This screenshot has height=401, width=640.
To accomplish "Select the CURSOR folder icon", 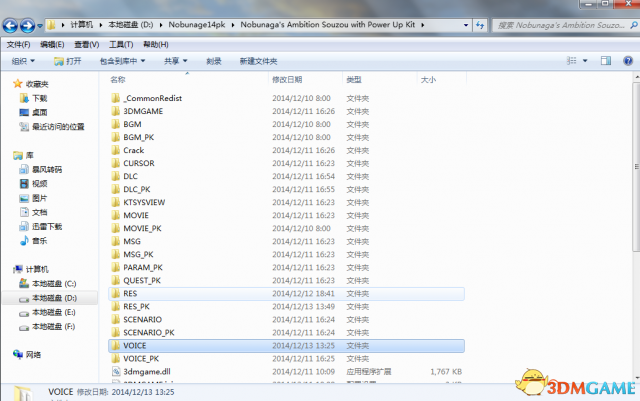I will click(116, 163).
